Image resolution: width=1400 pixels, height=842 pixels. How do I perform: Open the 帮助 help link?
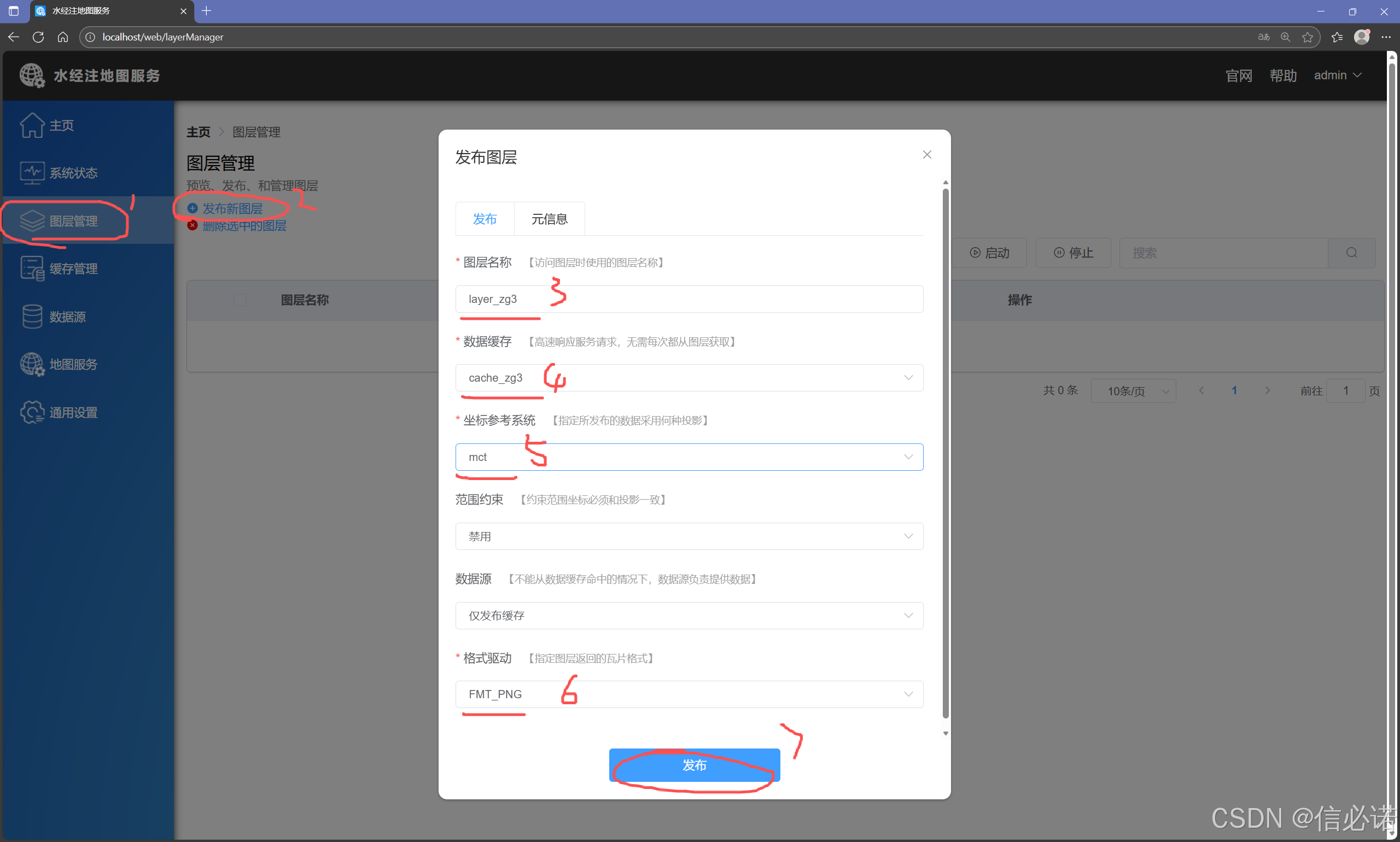click(x=1282, y=75)
